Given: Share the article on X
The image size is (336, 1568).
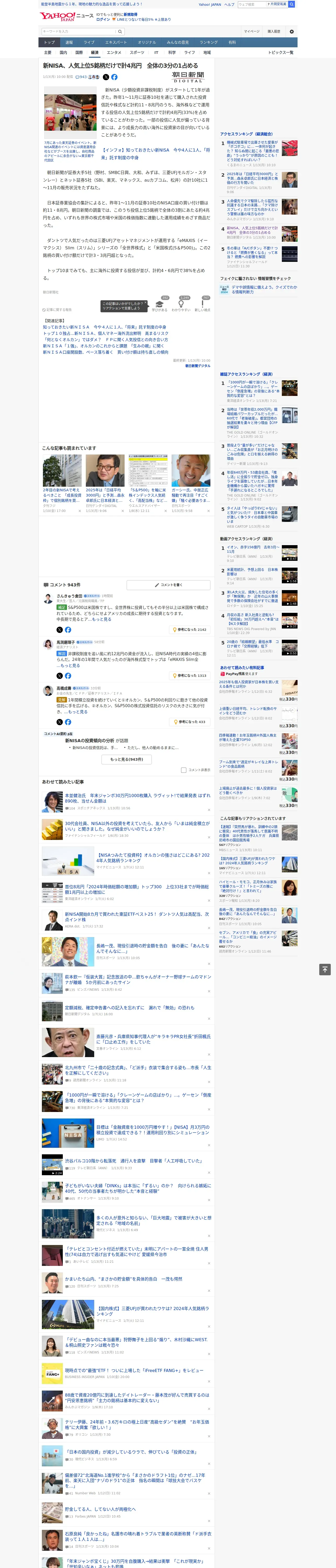Looking at the screenshot, I should pyautogui.click(x=106, y=77).
